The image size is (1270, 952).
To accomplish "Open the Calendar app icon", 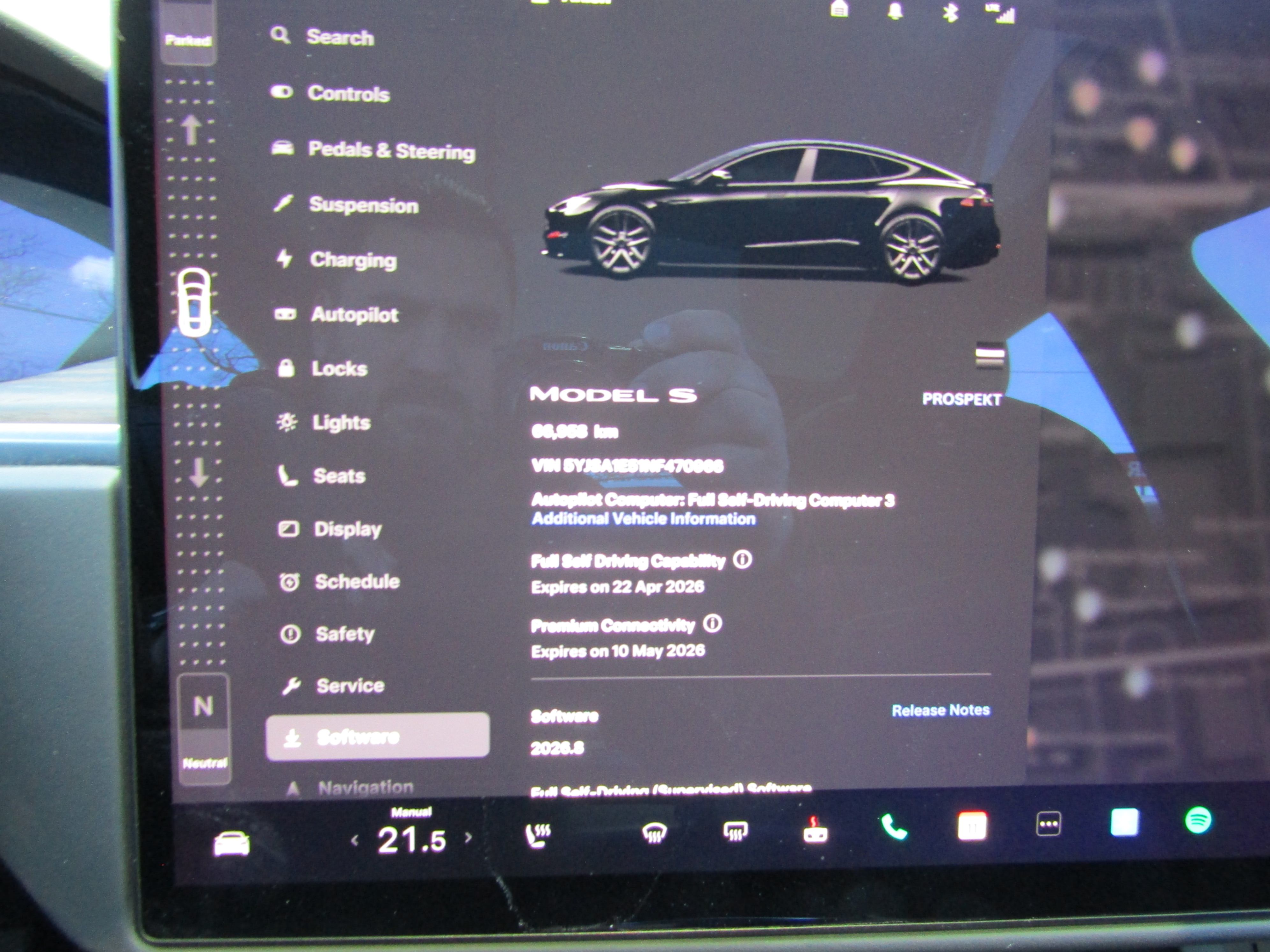I will pyautogui.click(x=972, y=826).
